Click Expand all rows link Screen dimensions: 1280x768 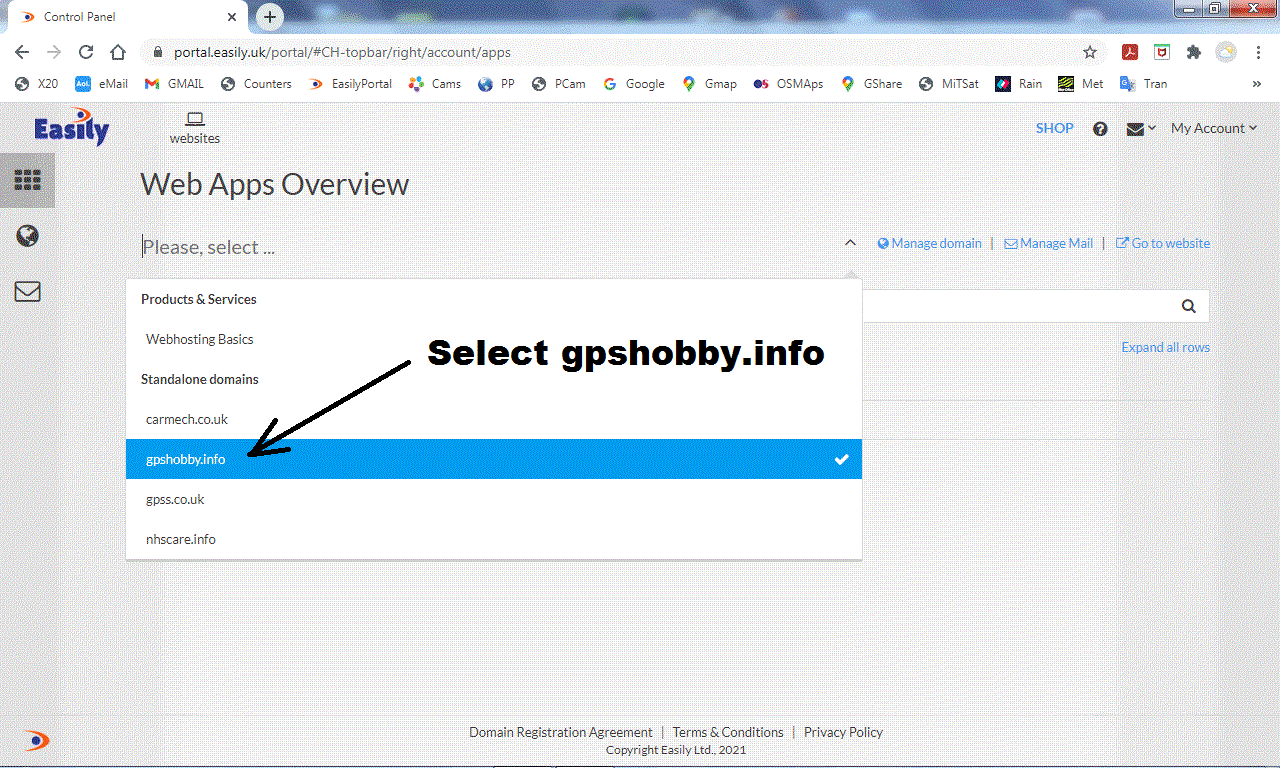point(1165,347)
